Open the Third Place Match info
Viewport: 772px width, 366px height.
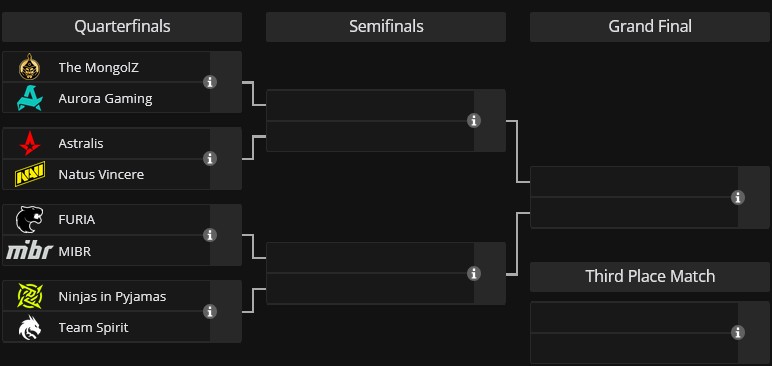pos(738,333)
